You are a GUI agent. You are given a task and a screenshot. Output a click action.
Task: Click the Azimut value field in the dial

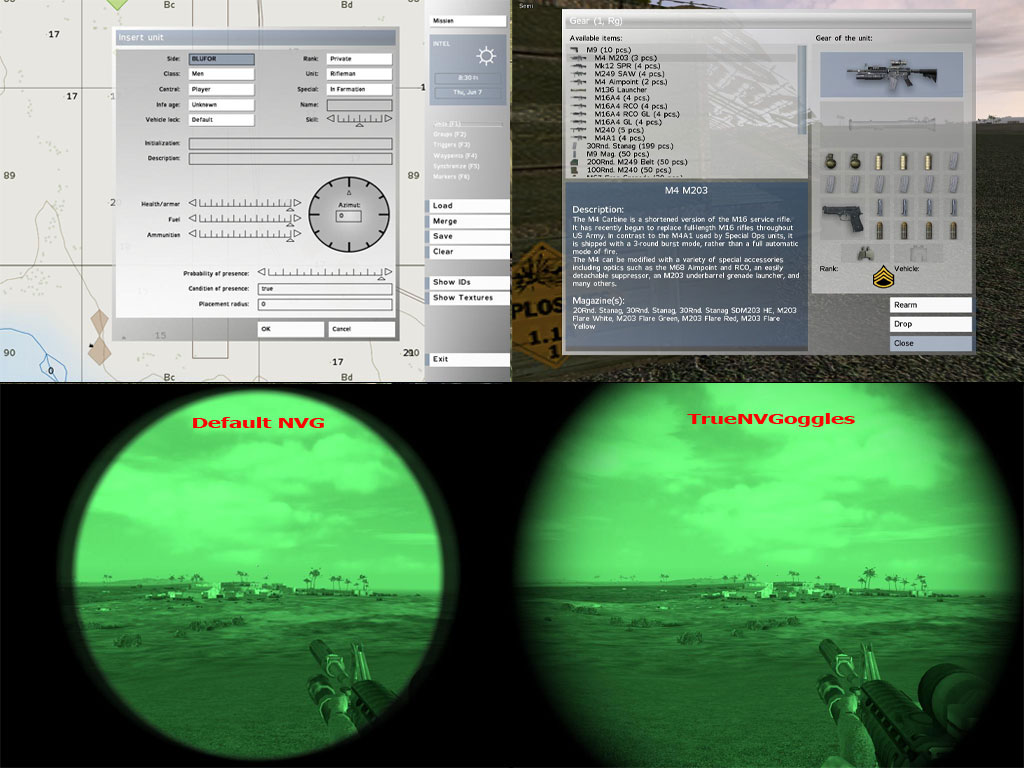349,216
